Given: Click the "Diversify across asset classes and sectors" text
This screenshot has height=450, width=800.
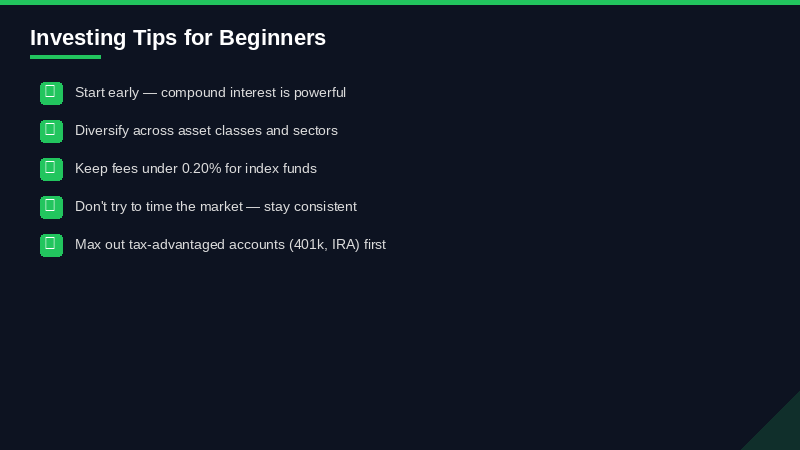Looking at the screenshot, I should [x=206, y=131].
